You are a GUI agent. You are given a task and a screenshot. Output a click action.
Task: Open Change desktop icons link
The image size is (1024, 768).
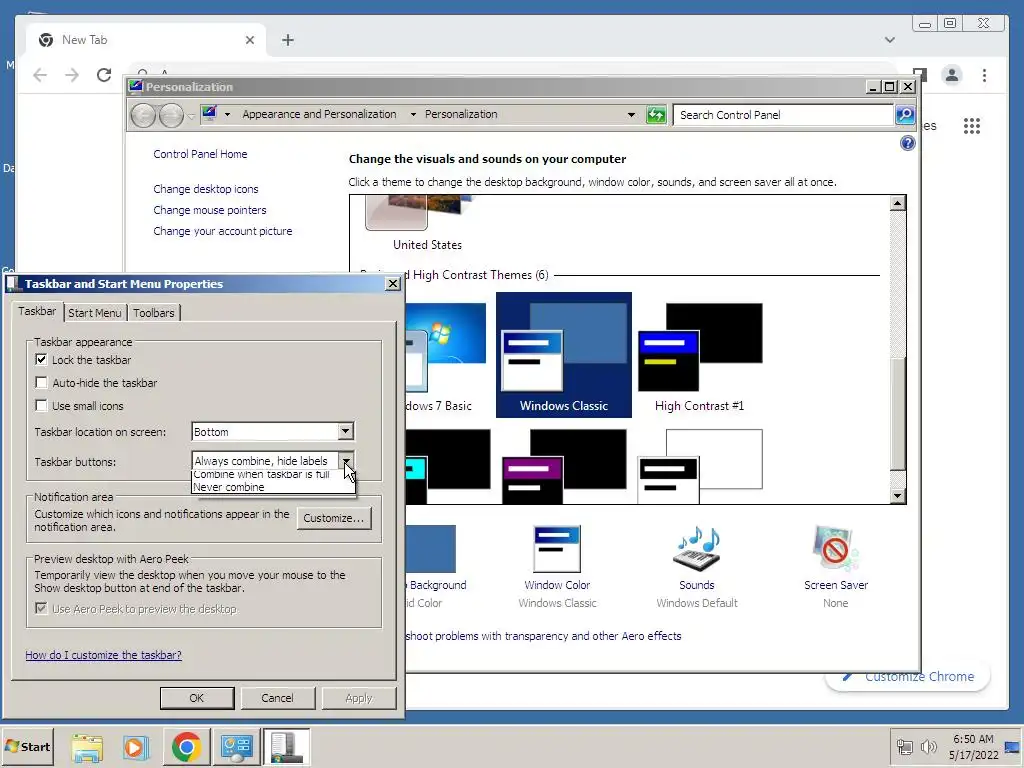[206, 189]
